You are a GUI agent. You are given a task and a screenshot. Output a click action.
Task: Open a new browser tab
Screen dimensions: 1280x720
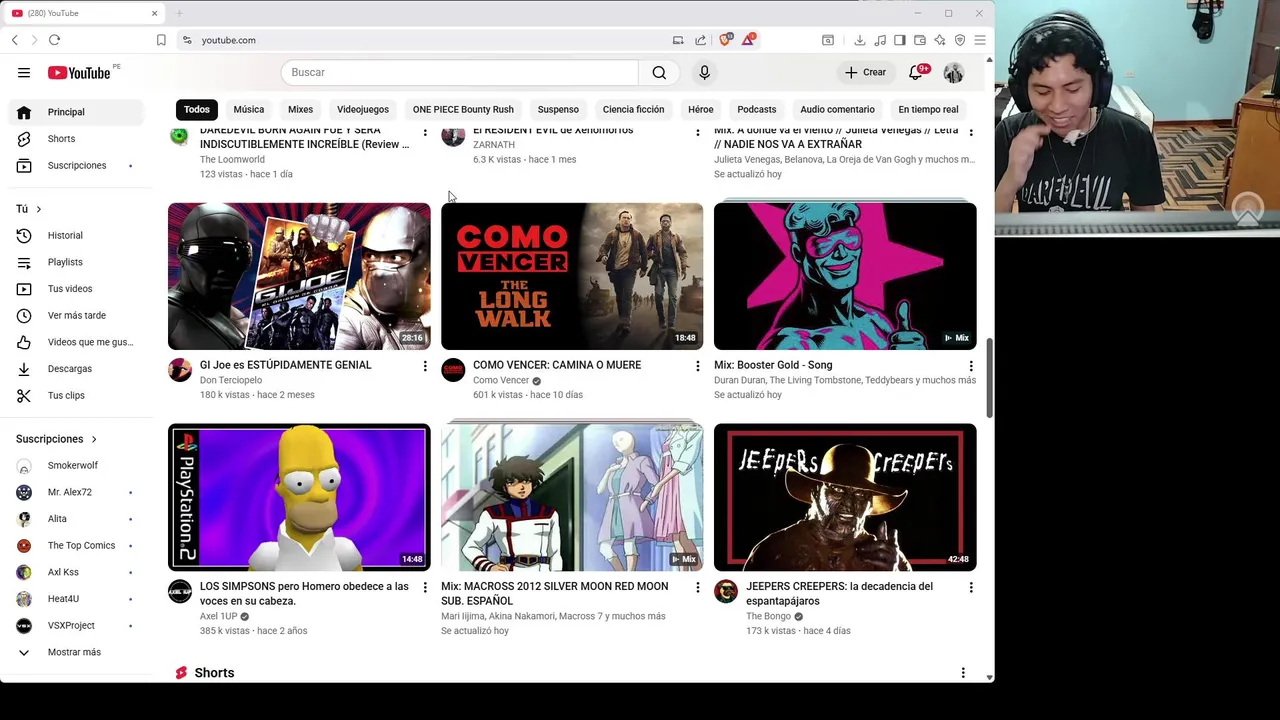point(179,13)
